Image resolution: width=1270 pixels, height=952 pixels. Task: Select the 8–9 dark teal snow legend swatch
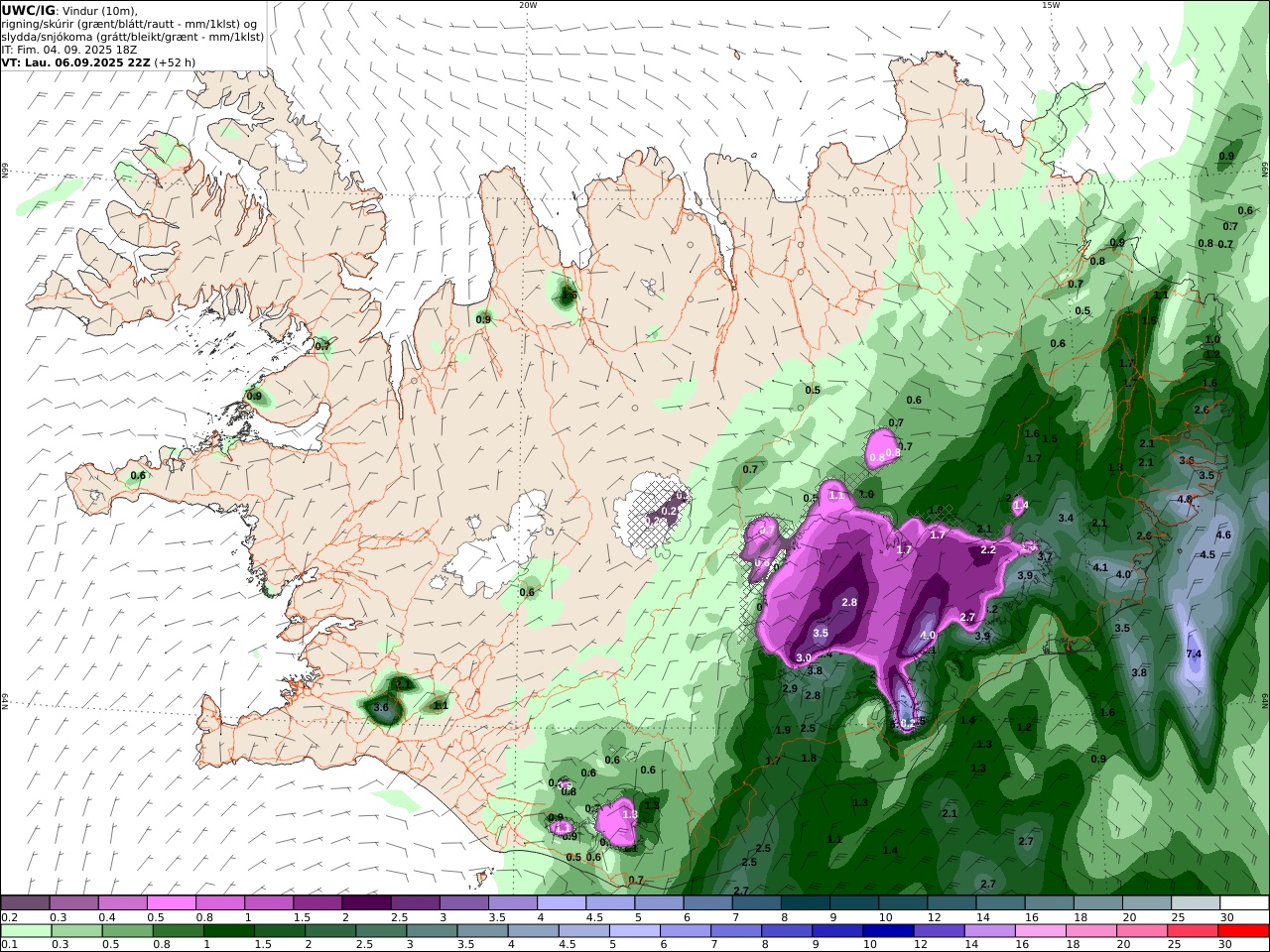[805, 903]
